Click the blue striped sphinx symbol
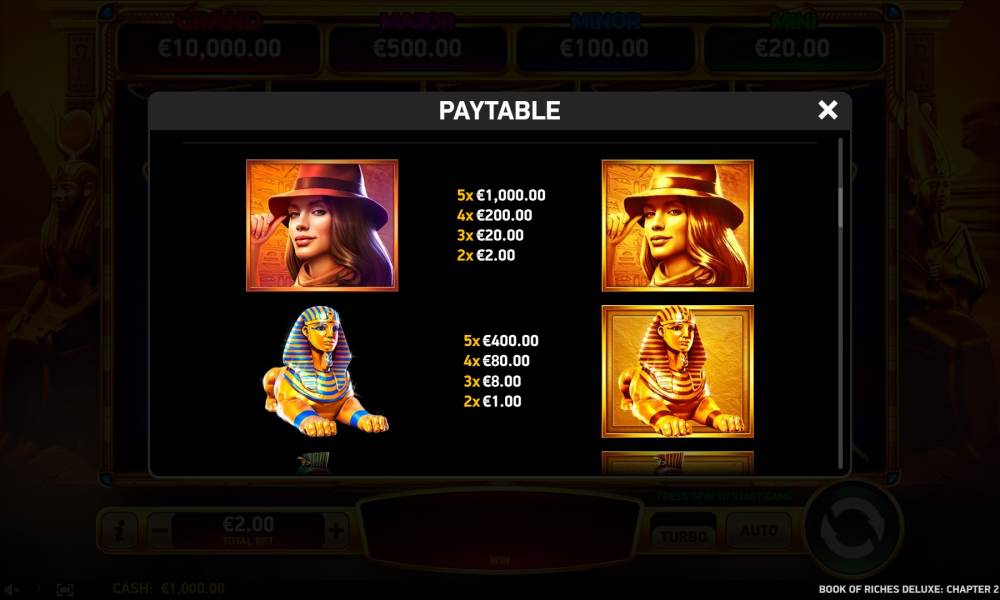 click(325, 371)
